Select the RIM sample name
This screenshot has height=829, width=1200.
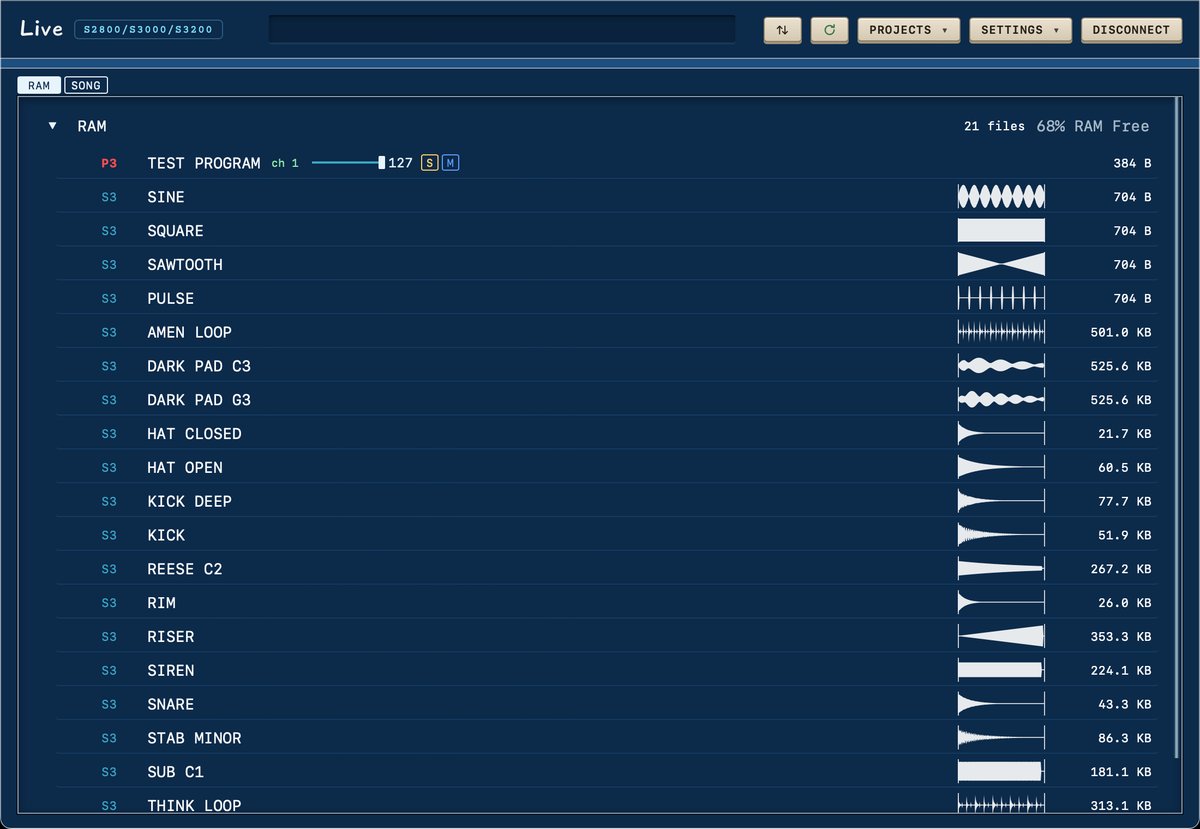click(x=161, y=603)
